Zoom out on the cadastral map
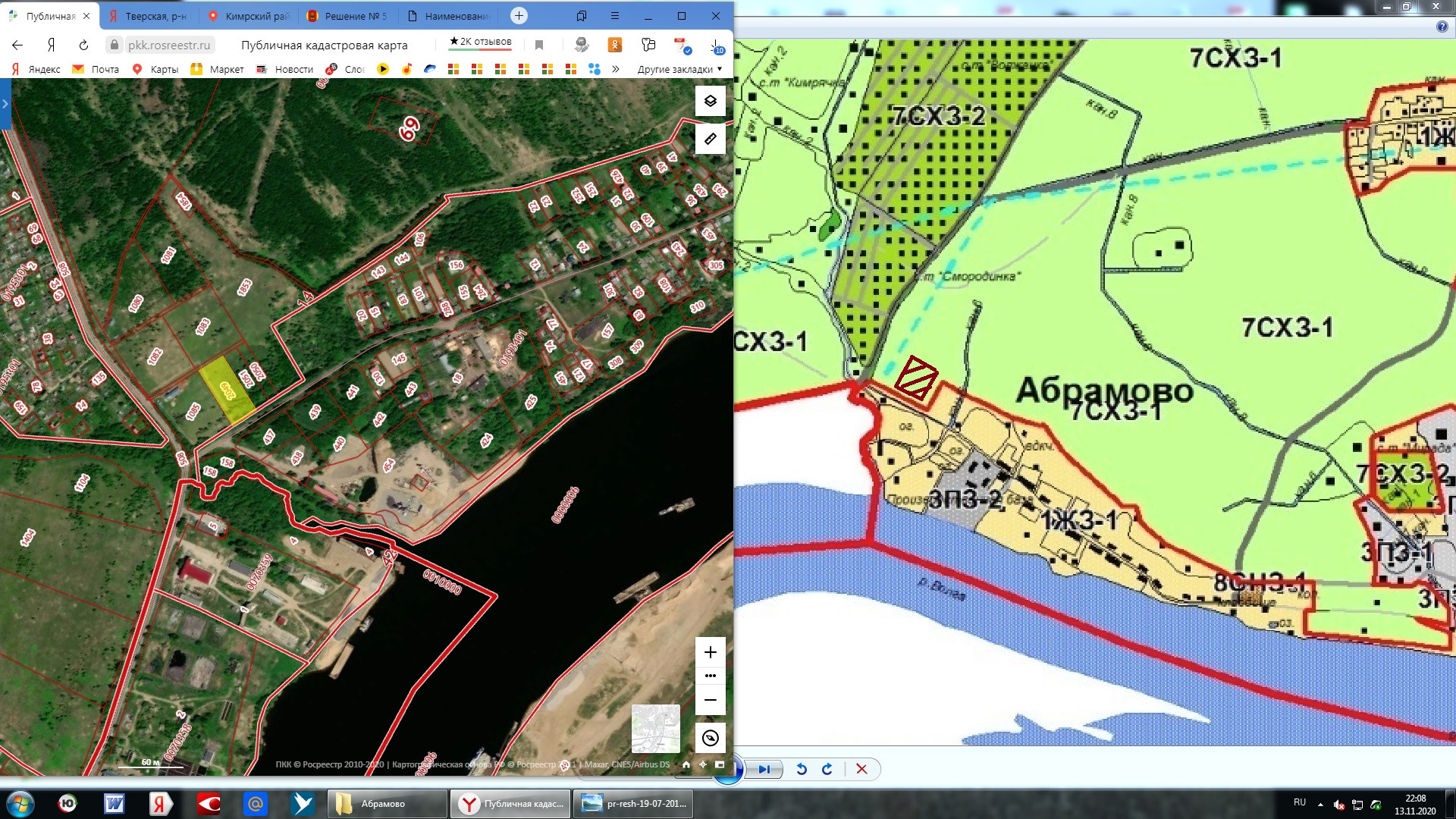Image resolution: width=1456 pixels, height=819 pixels. point(710,700)
